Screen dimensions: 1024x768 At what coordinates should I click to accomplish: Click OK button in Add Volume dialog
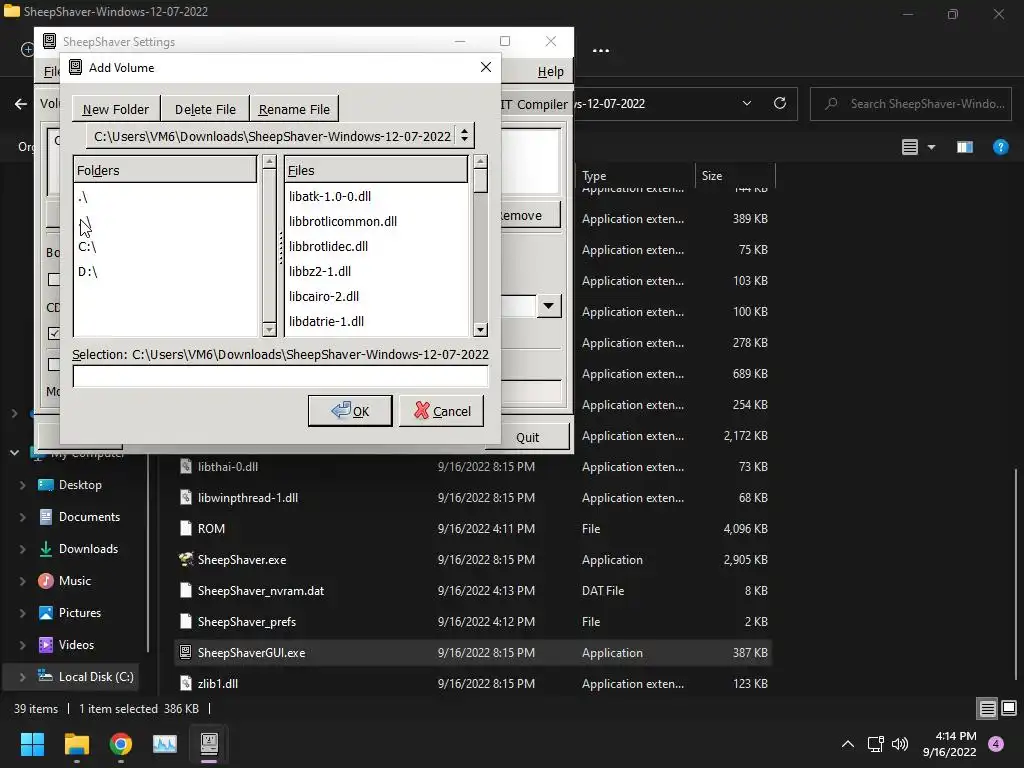click(x=350, y=411)
